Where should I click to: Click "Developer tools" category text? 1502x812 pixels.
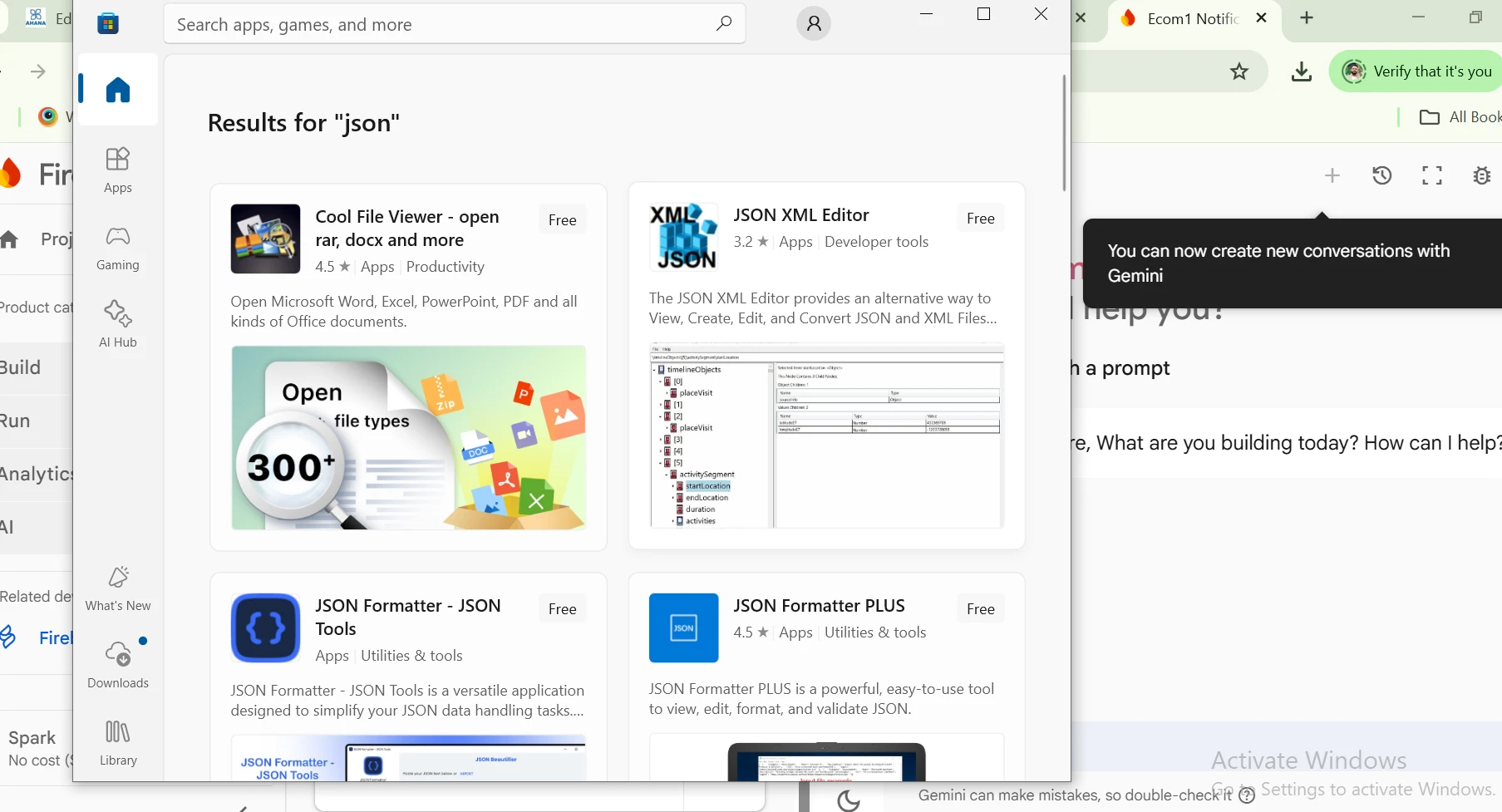(877, 242)
